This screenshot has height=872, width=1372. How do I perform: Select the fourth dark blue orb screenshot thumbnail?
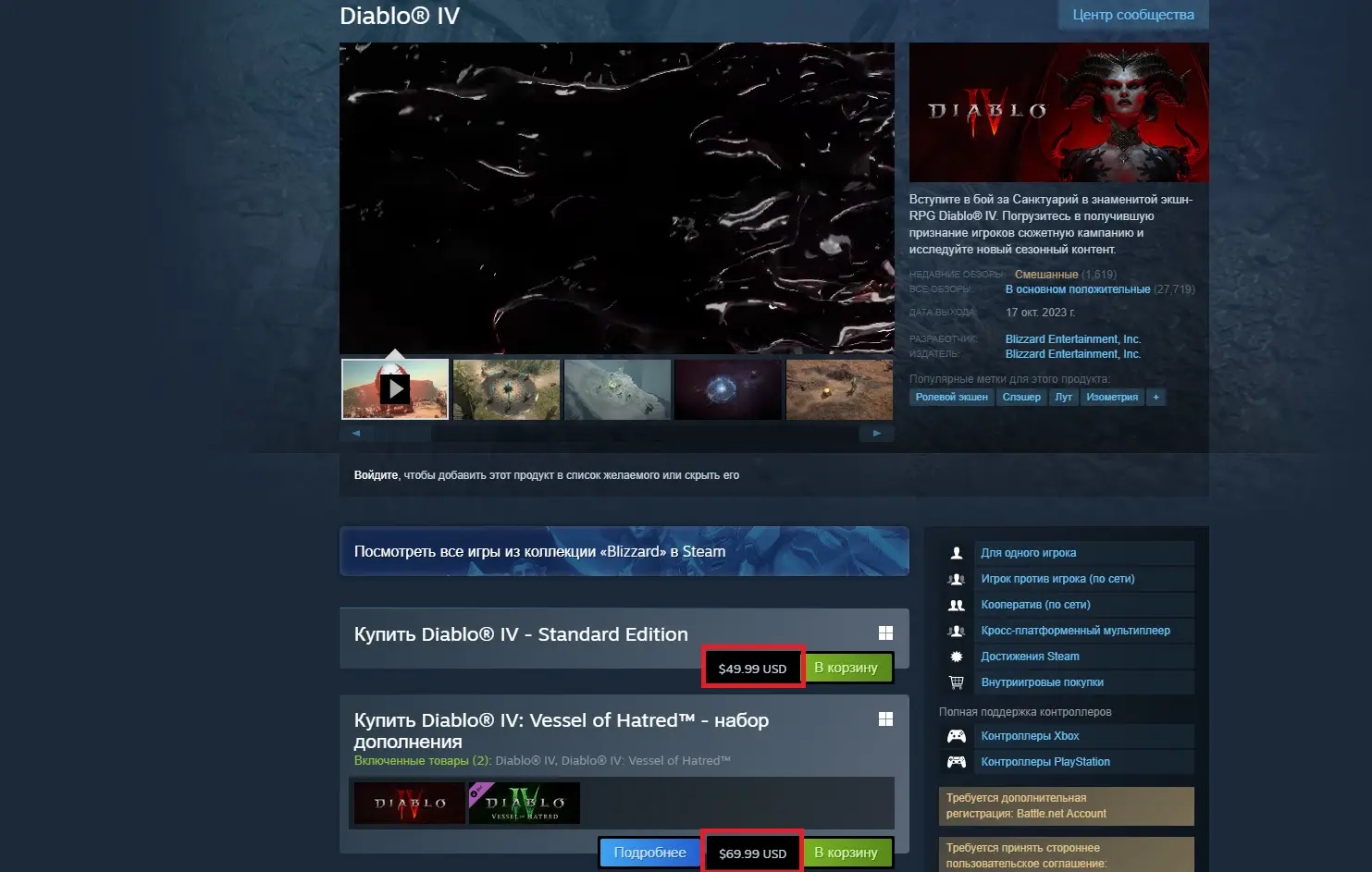click(x=728, y=389)
